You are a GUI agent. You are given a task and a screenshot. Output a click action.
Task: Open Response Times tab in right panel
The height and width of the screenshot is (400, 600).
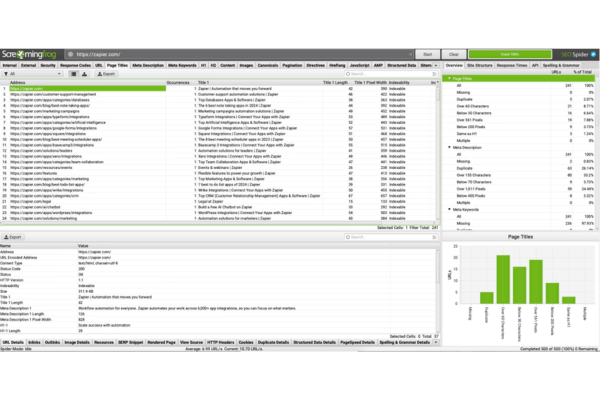[x=512, y=65]
